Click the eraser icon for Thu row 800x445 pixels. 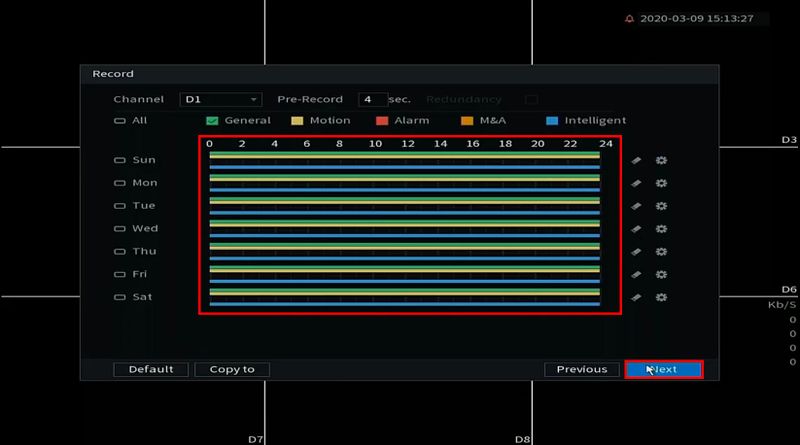click(x=636, y=252)
